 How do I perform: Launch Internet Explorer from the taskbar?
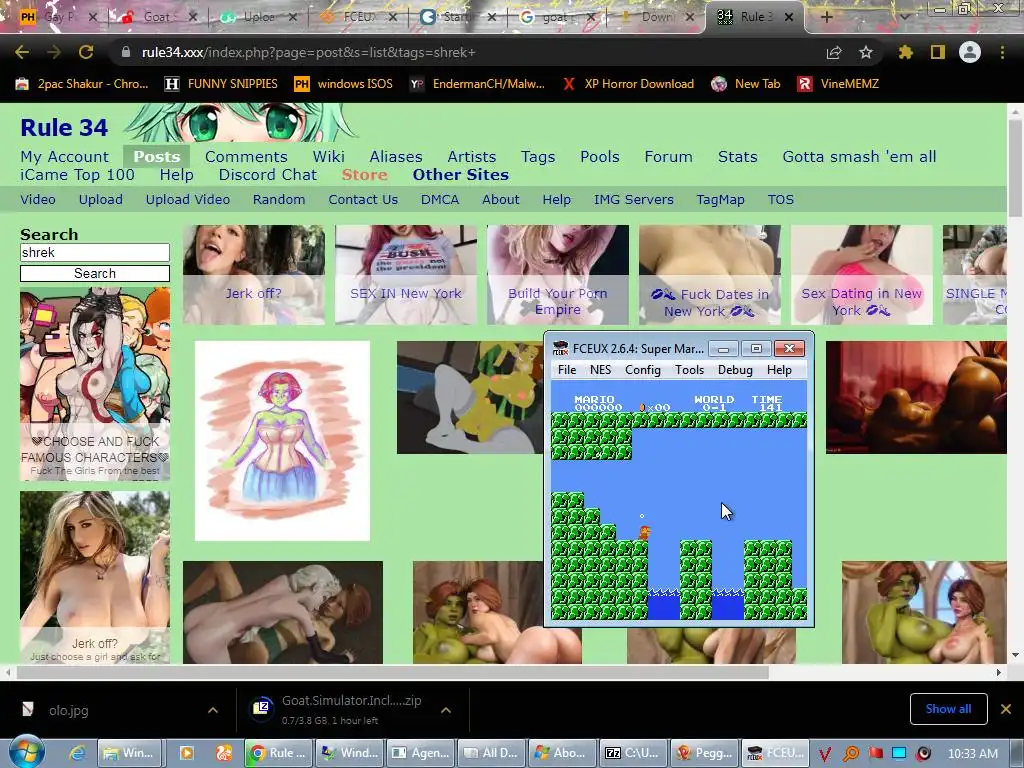point(77,753)
